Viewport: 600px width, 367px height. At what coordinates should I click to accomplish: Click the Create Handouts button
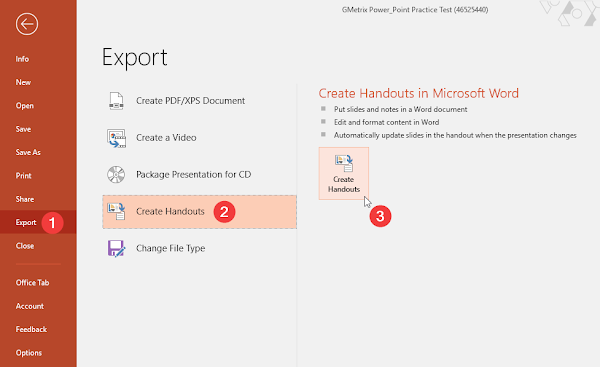[x=344, y=173]
